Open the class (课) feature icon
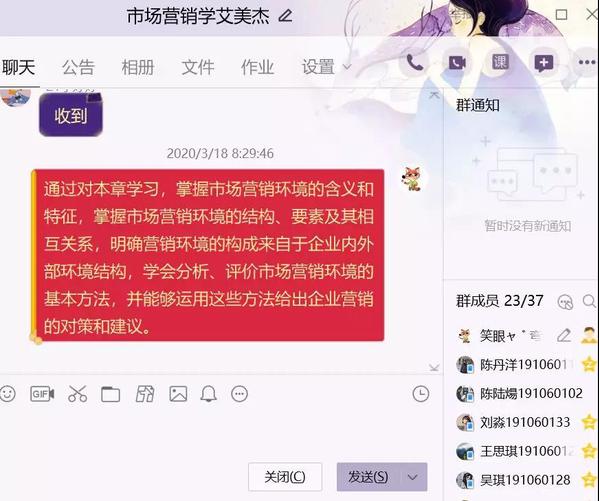 (x=500, y=62)
